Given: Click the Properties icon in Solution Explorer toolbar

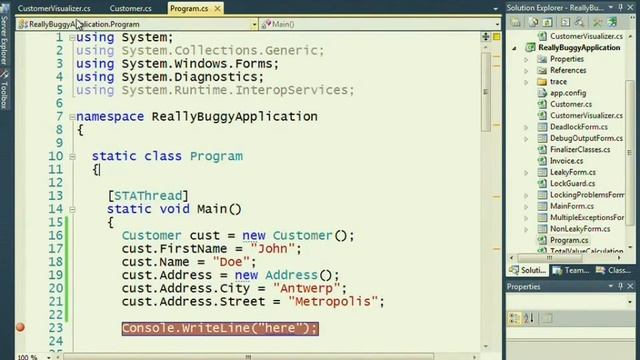Looking at the screenshot, I should 516,22.
